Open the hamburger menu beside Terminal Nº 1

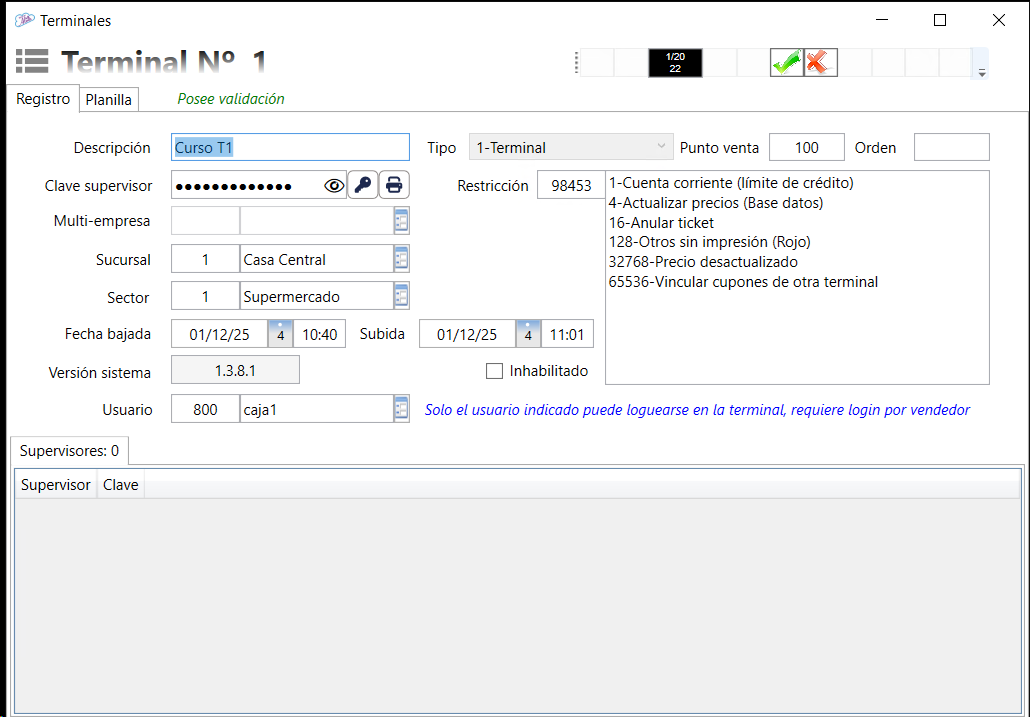[32, 62]
